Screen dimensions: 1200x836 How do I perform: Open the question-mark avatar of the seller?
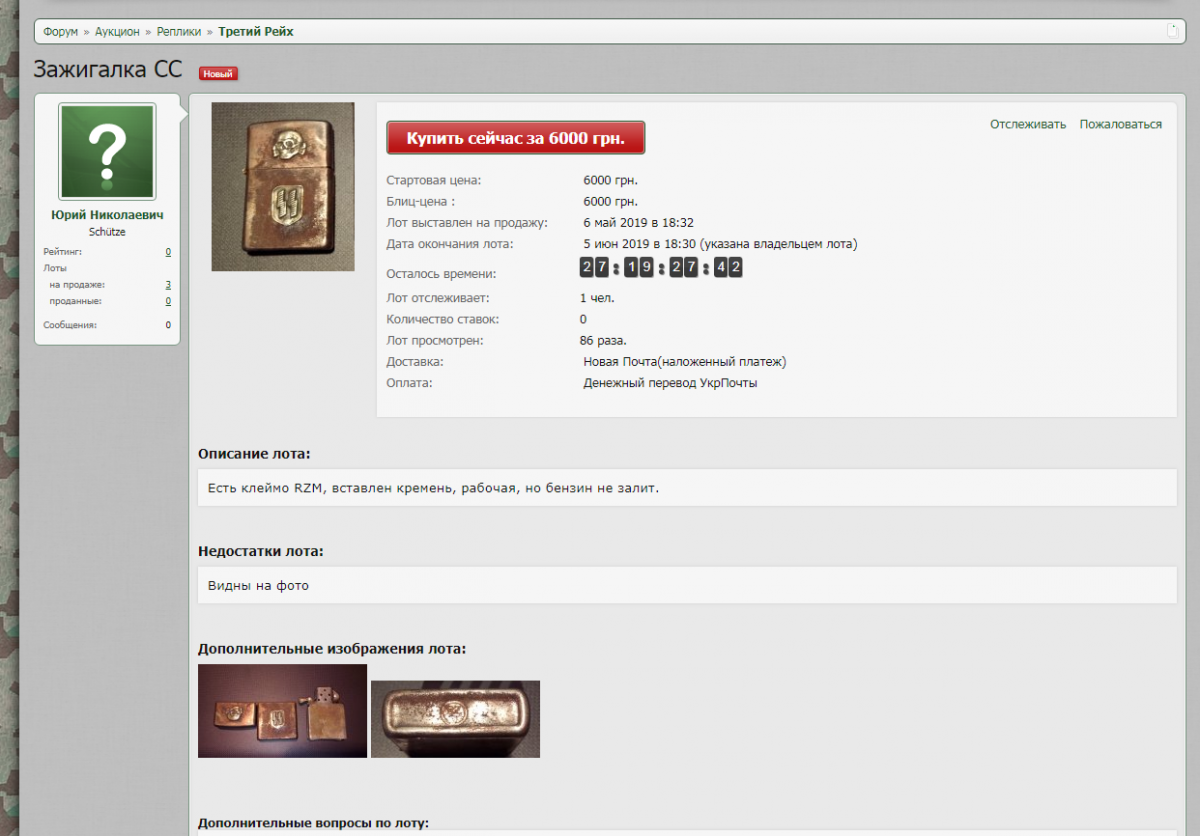107,152
